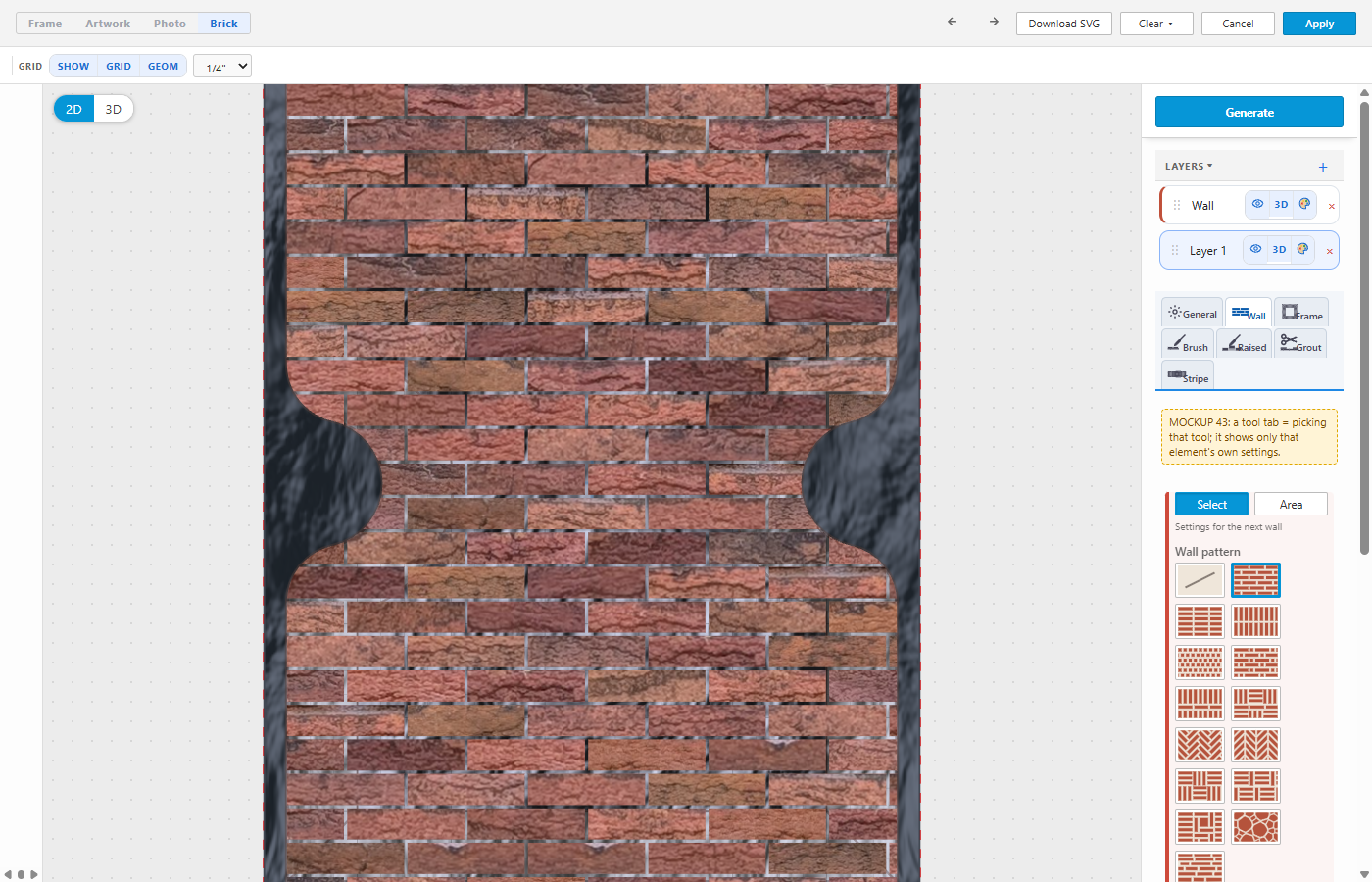1372x882 pixels.
Task: Choose the partially visible last brick pattern
Action: (1200, 867)
